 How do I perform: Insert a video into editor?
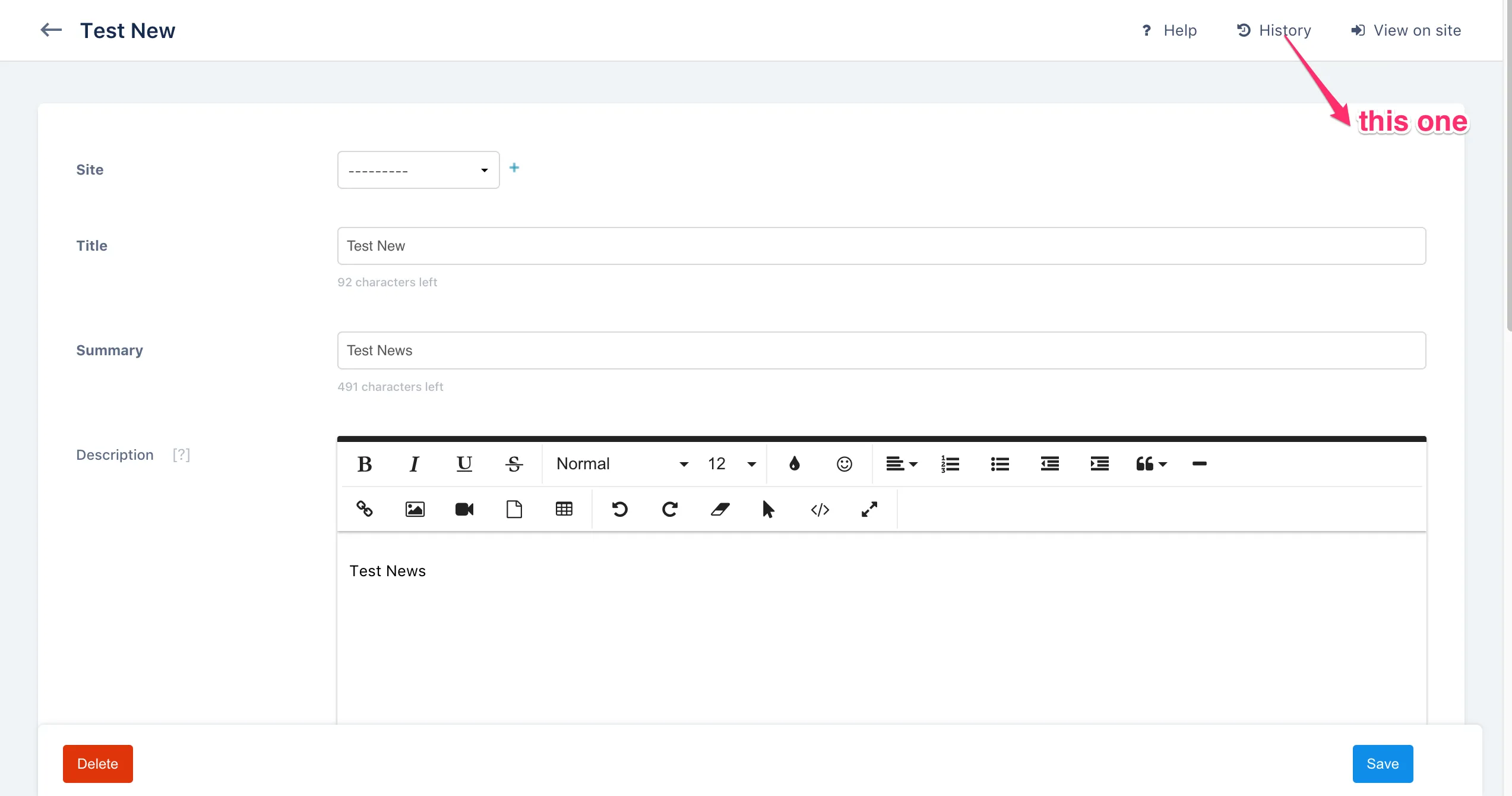[464, 509]
